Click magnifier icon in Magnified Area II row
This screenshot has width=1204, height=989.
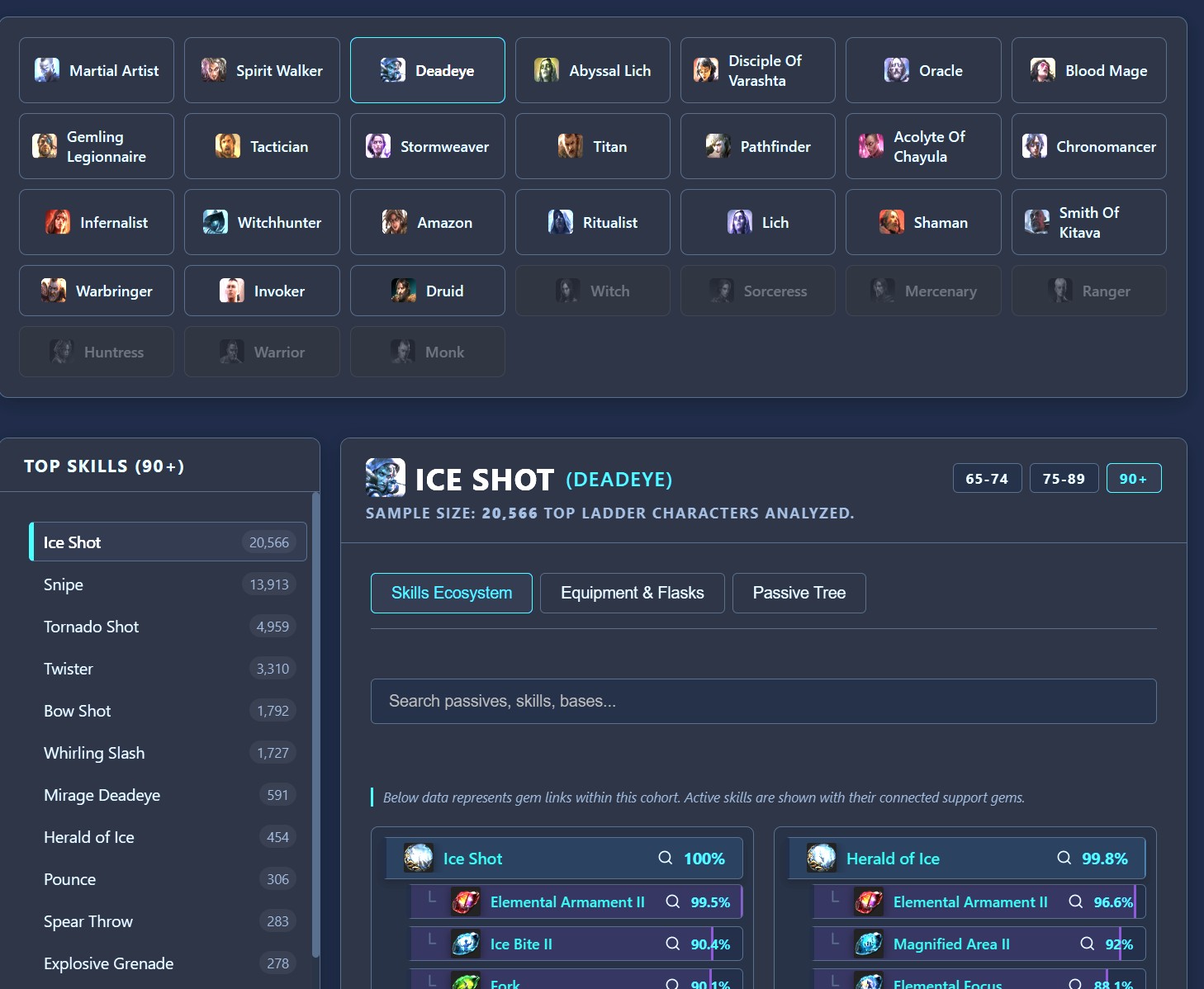[x=1088, y=944]
